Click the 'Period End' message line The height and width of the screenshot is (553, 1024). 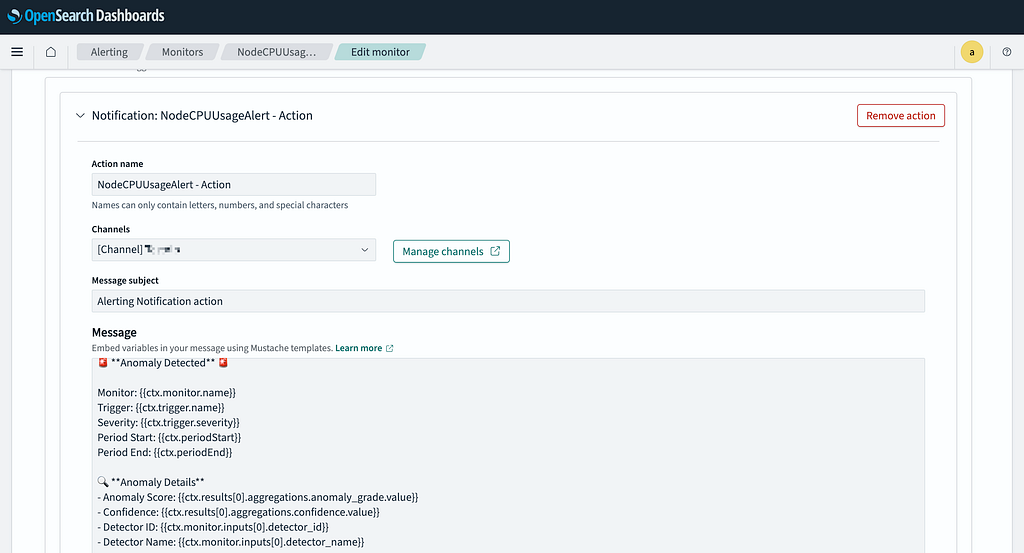tap(165, 452)
